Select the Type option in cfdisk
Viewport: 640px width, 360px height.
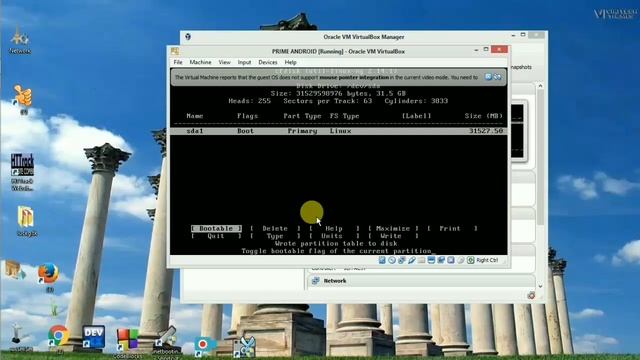coord(275,236)
